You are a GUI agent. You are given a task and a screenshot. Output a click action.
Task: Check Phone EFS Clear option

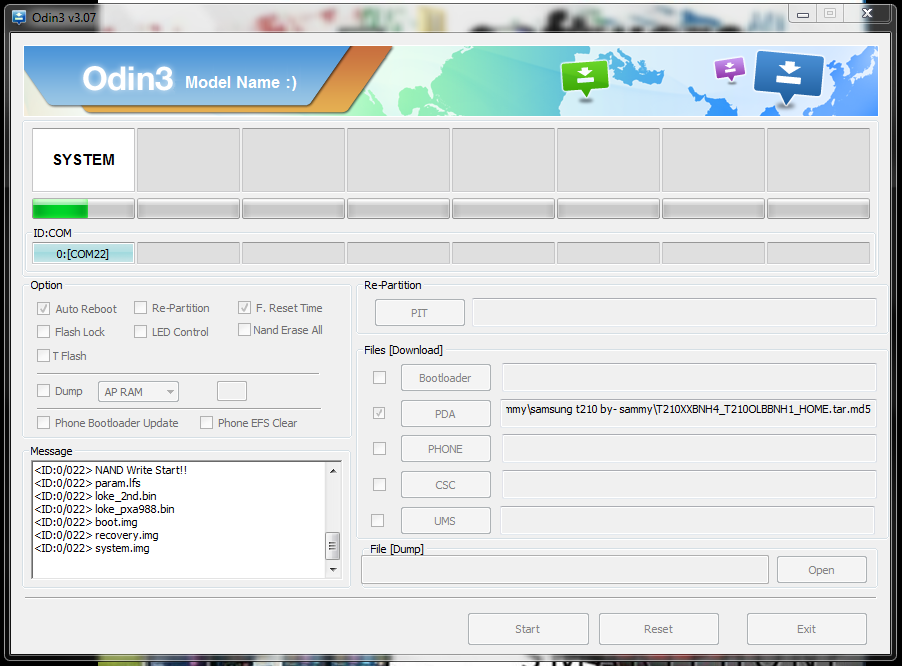tap(207, 423)
